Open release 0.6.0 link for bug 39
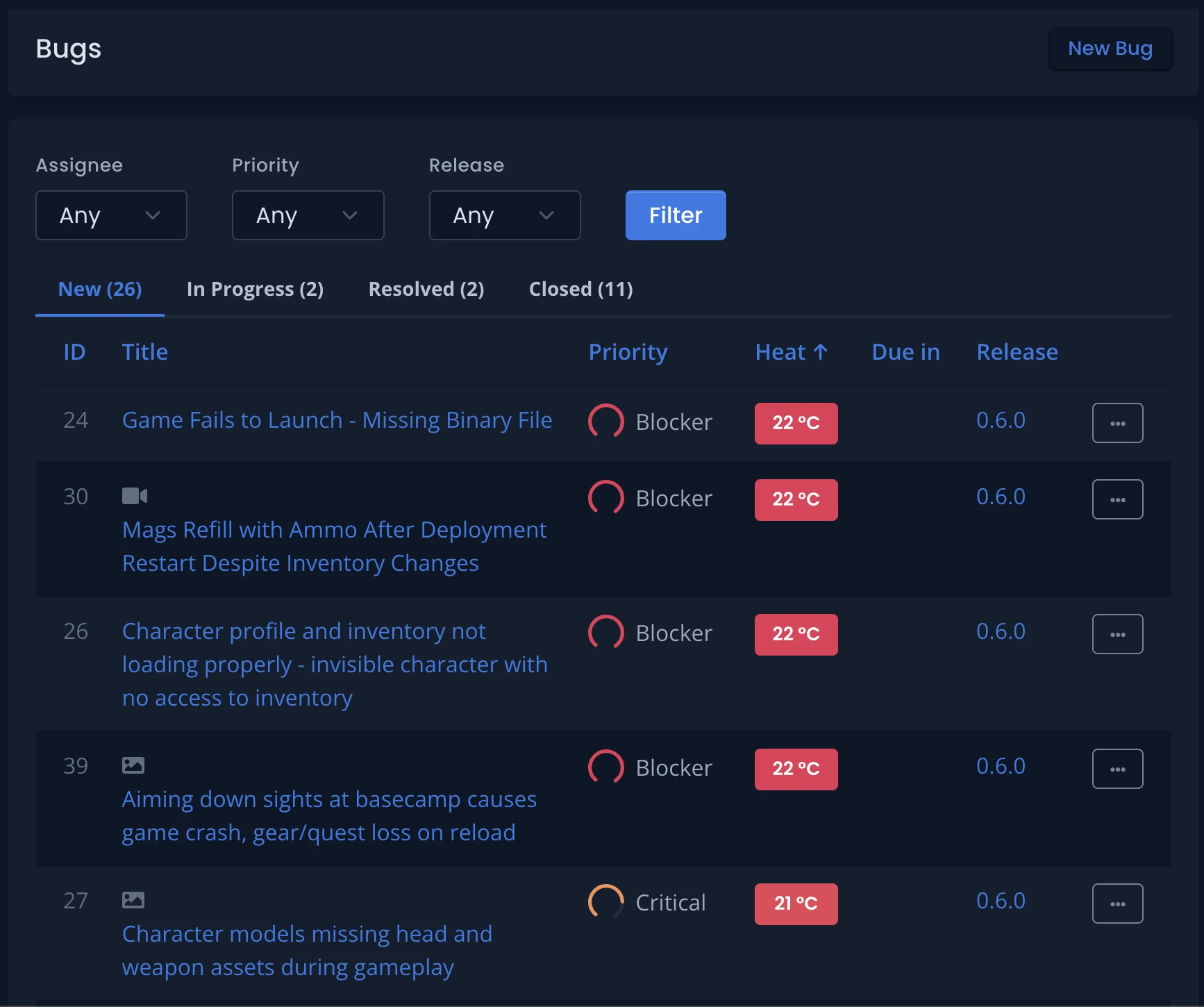This screenshot has width=1204, height=1007. click(x=1001, y=766)
